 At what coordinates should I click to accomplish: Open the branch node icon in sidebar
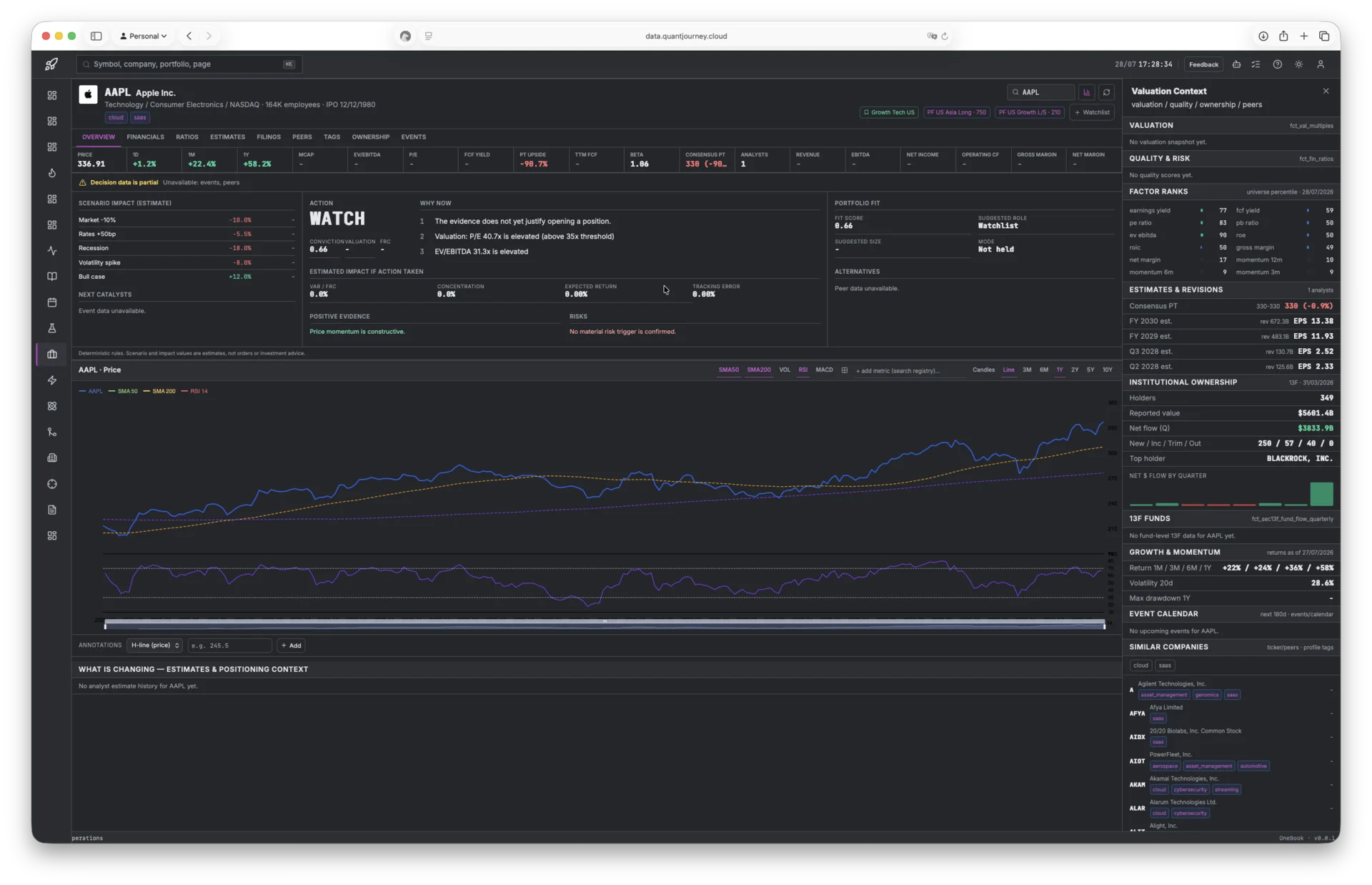pos(52,432)
